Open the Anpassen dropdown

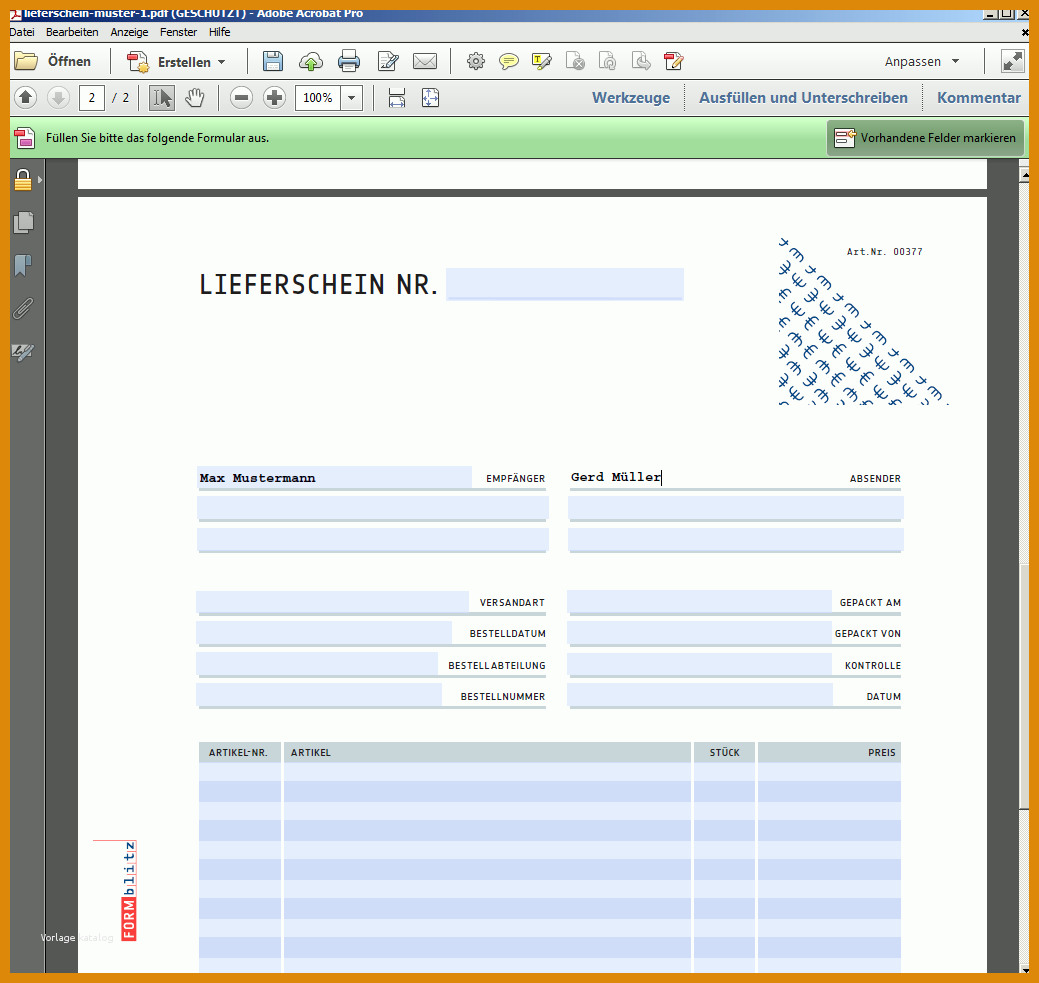[x=922, y=62]
